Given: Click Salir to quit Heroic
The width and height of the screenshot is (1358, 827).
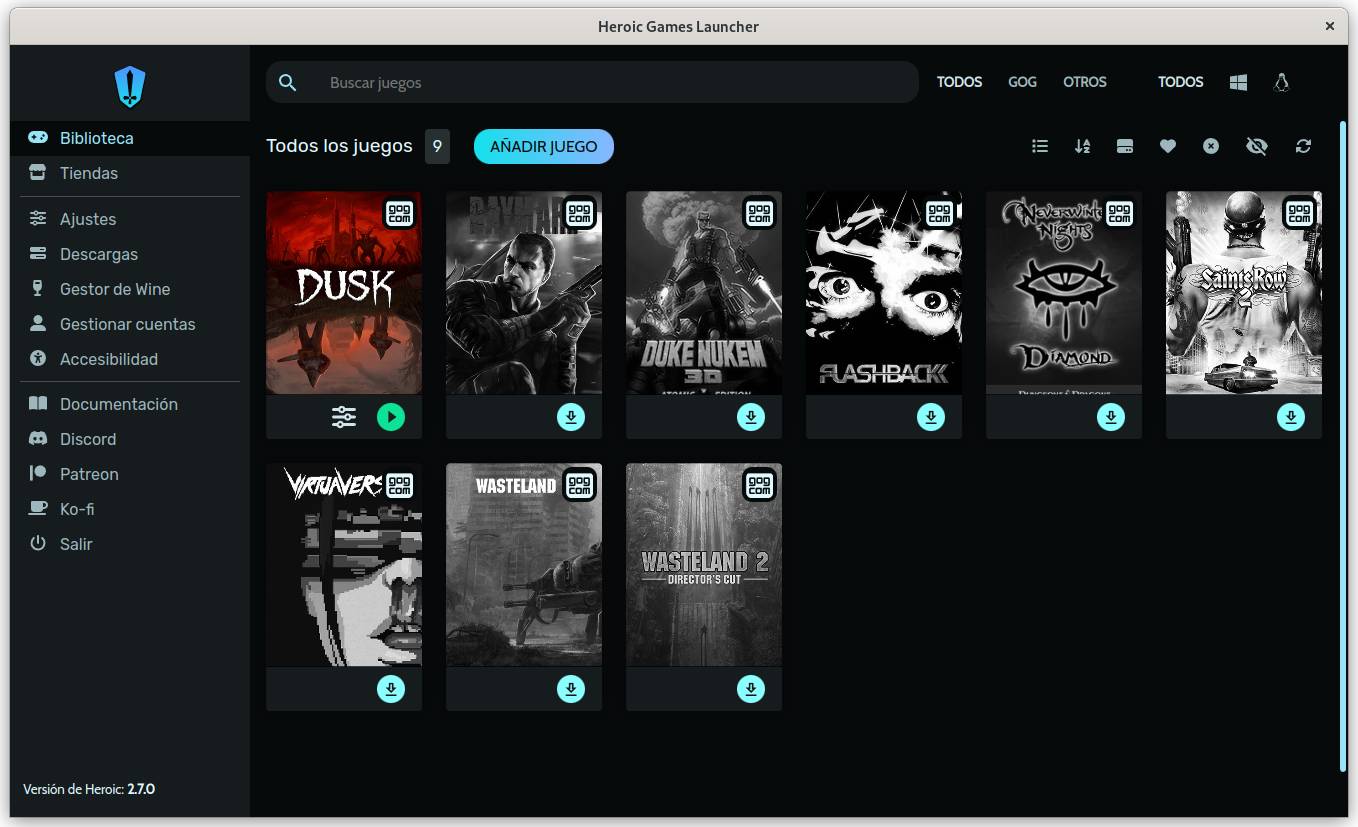Looking at the screenshot, I should pos(130,544).
